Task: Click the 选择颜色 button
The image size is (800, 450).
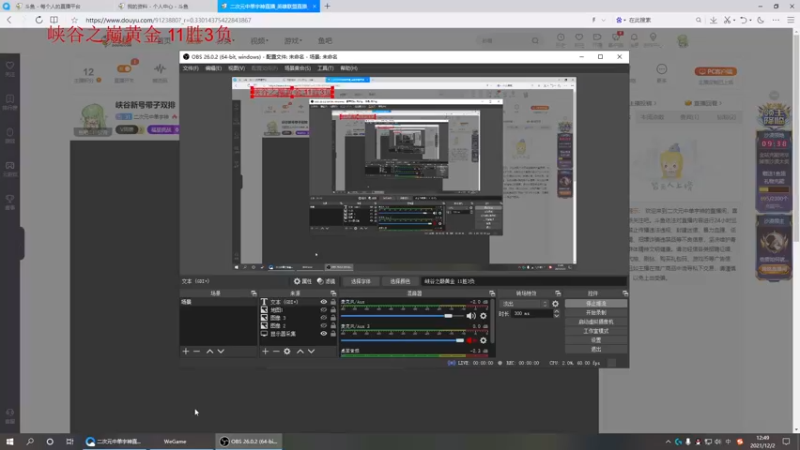Action: coord(400,281)
